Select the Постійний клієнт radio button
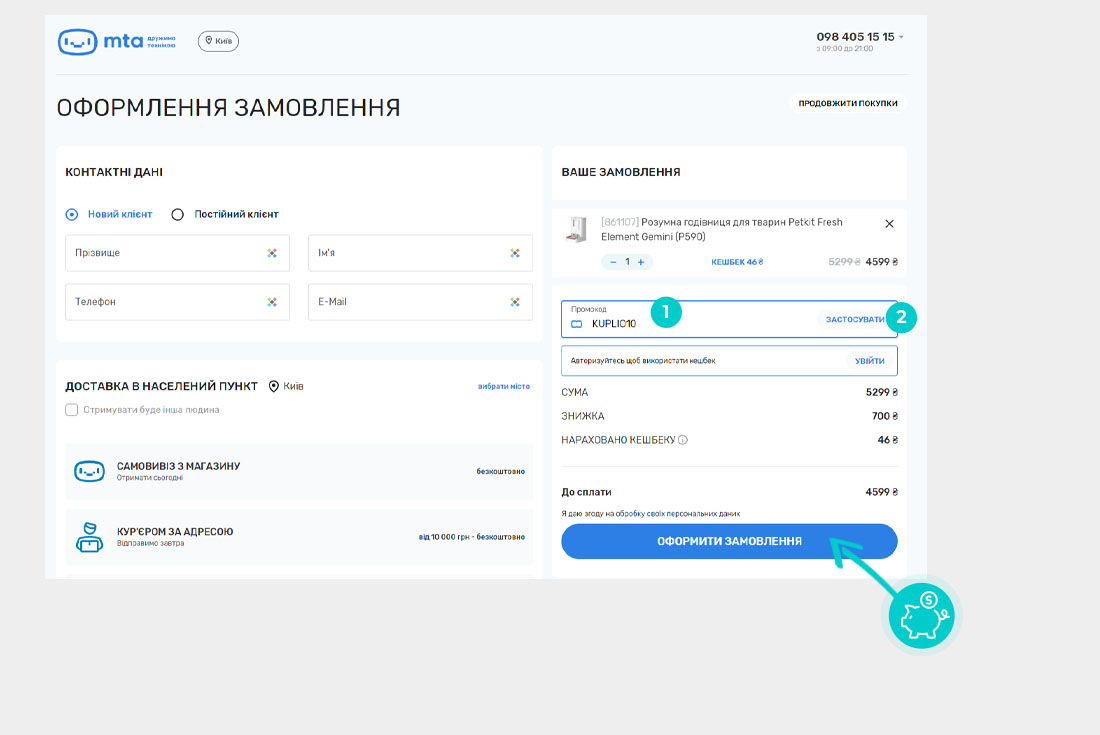 click(178, 214)
